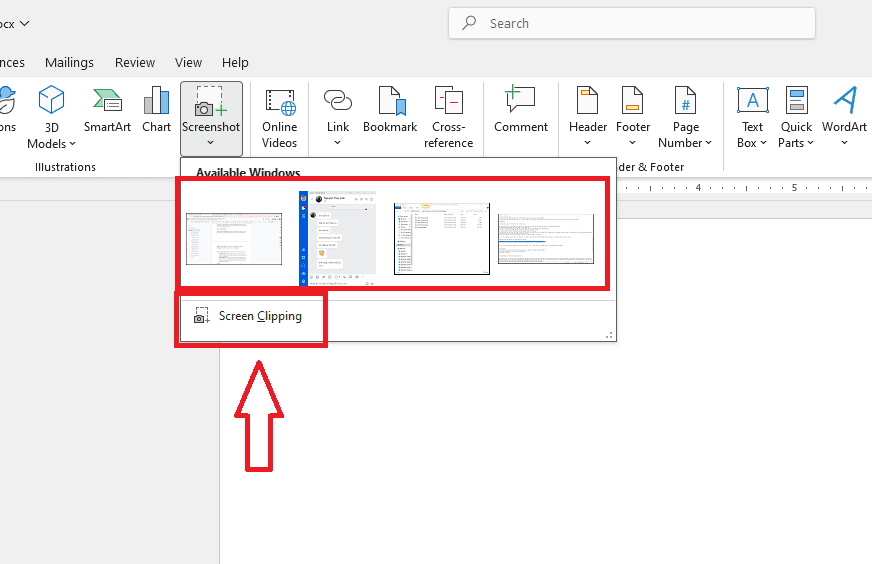Insert a Cross-reference

[x=448, y=118]
